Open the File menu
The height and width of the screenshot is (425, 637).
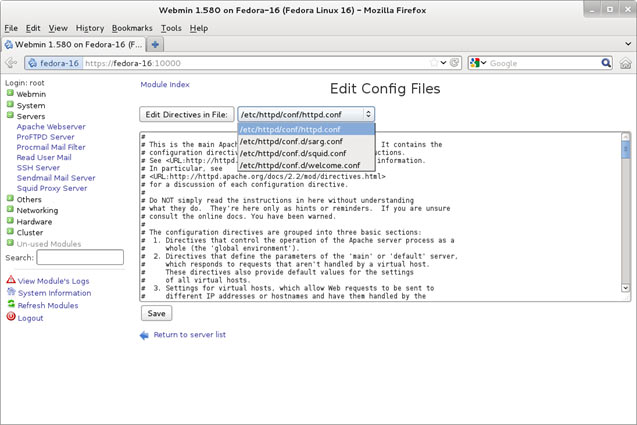[11, 28]
